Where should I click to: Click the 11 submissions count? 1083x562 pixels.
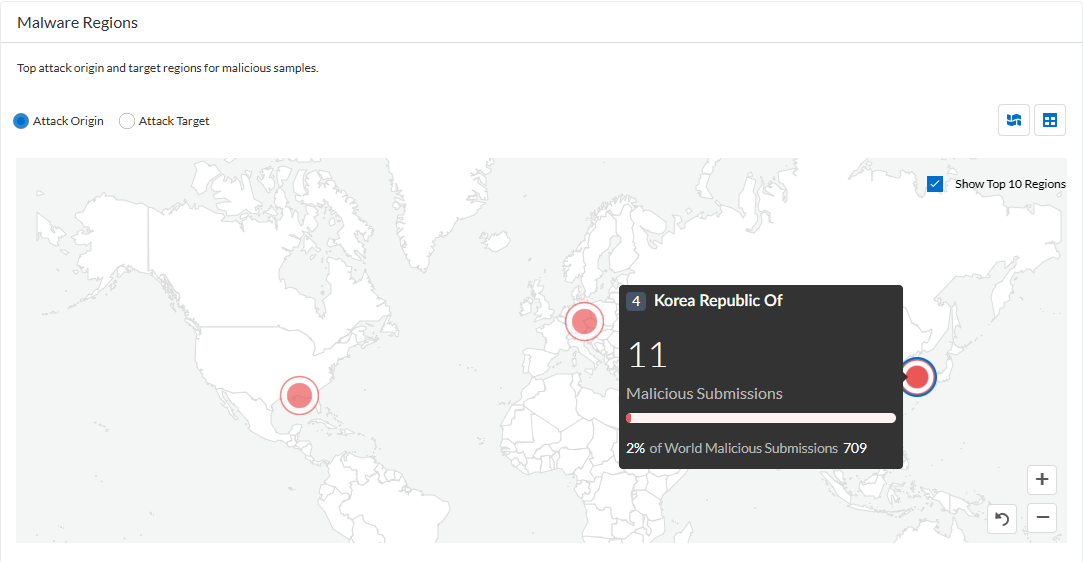tap(647, 355)
